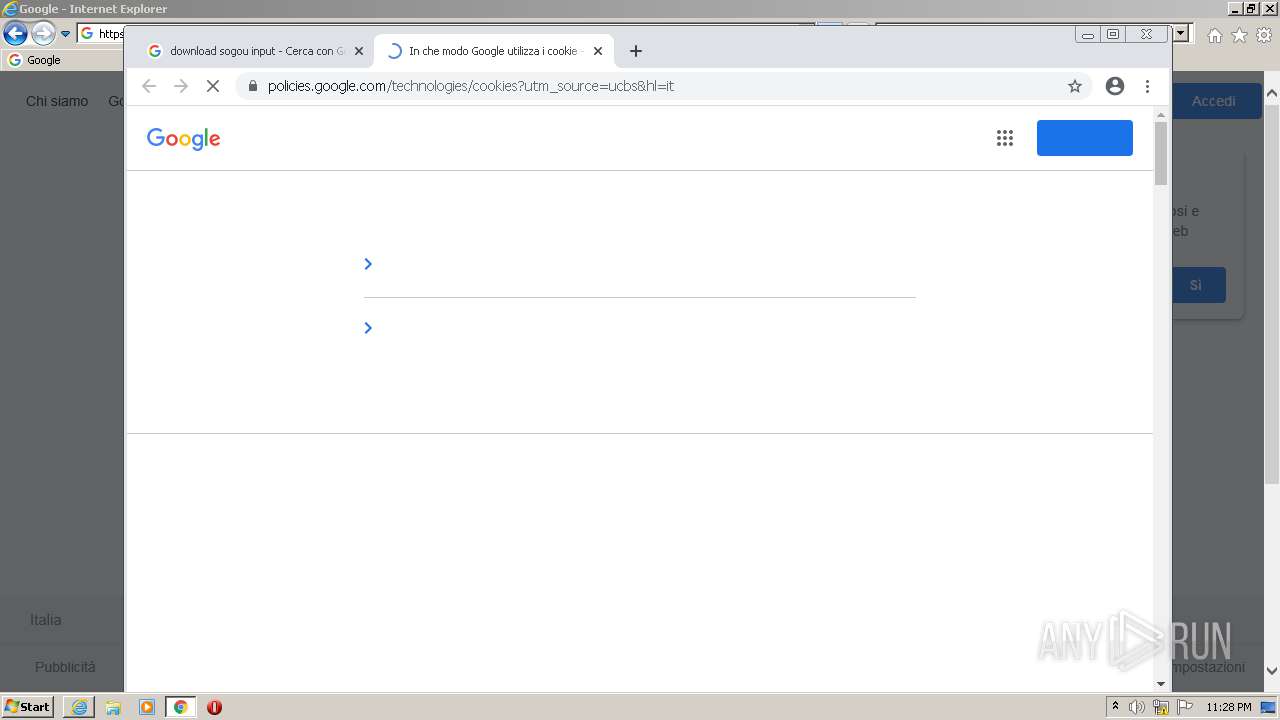Click 'Pubblicità' link in IE footer
This screenshot has height=720, width=1280.
tap(65, 667)
